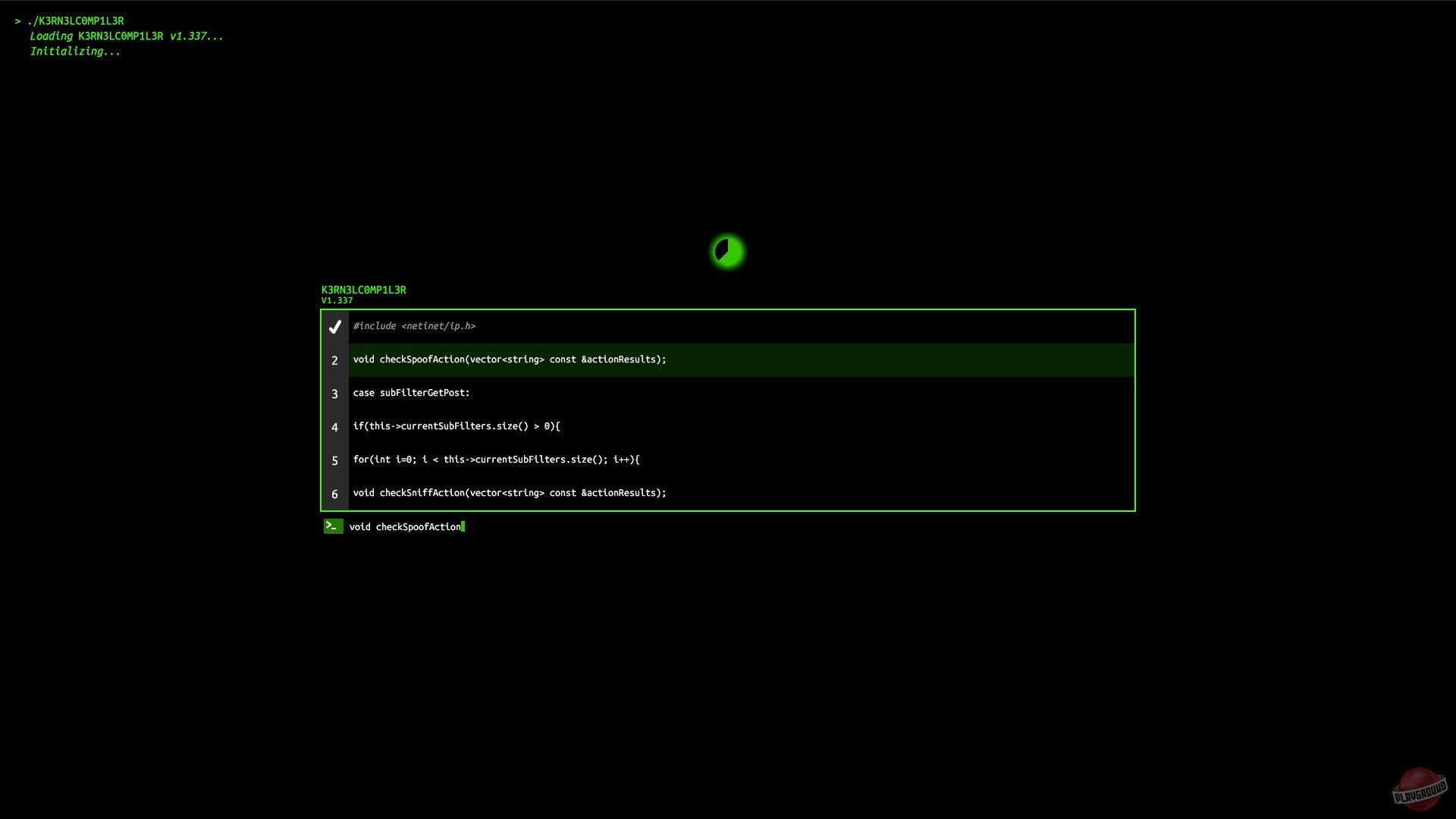Select line number 4 marker

pyautogui.click(x=334, y=427)
